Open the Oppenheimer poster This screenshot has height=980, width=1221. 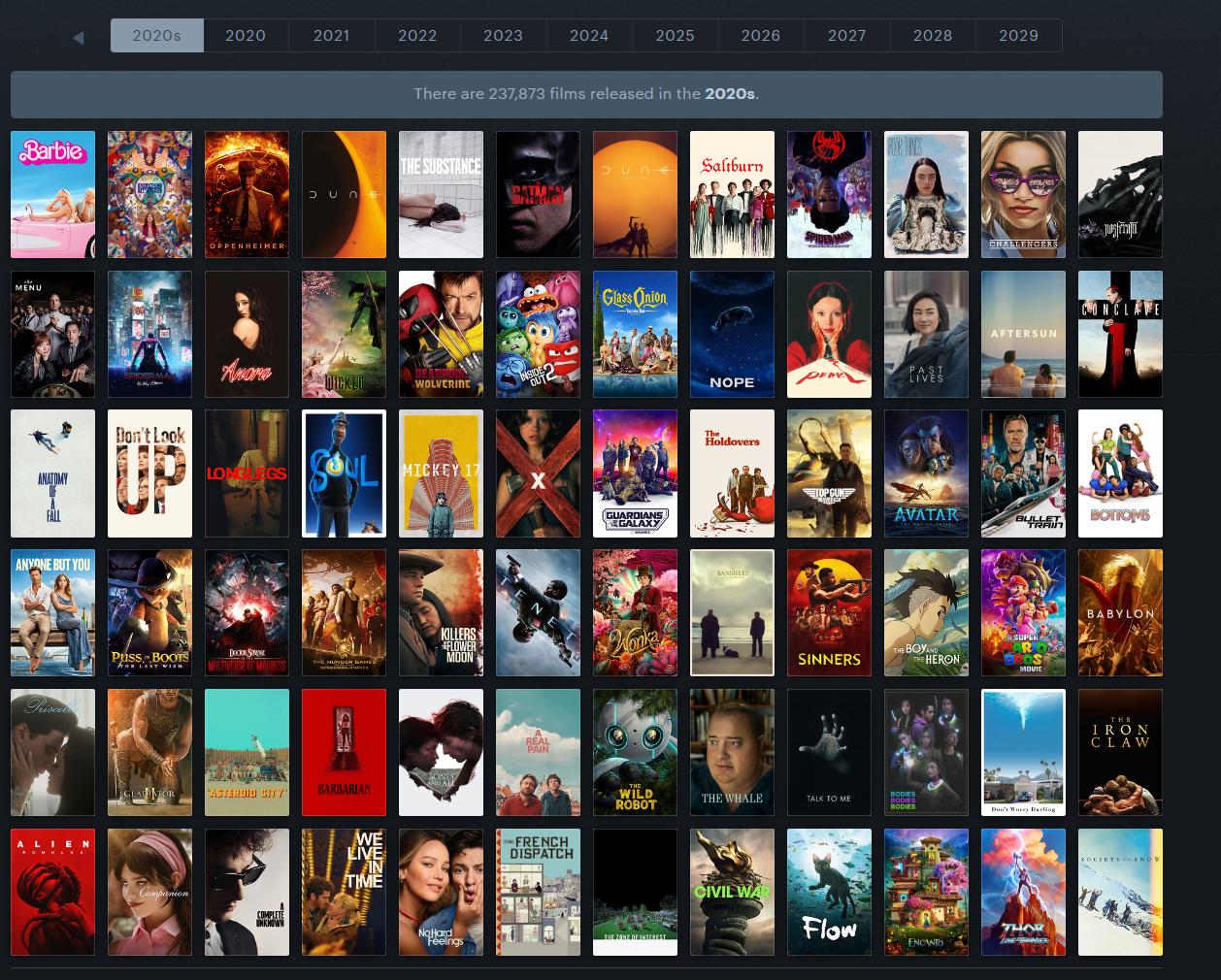[x=247, y=195]
